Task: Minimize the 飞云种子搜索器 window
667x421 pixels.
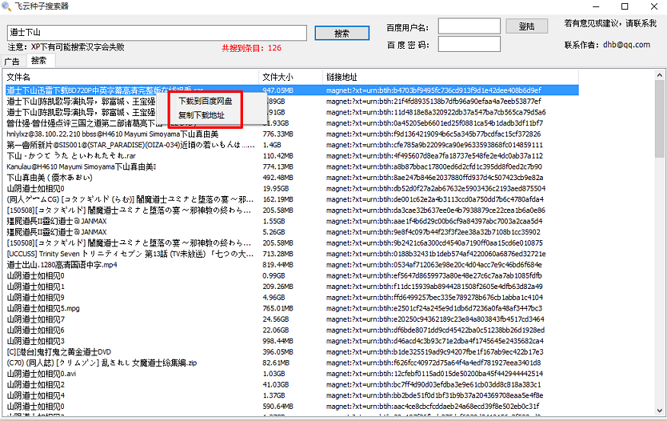Action: pos(596,6)
